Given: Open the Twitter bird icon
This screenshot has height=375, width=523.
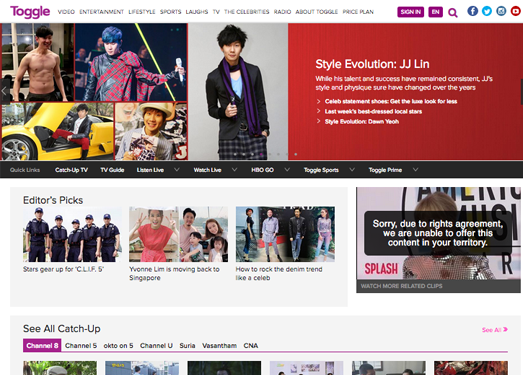Looking at the screenshot, I should (x=487, y=11).
